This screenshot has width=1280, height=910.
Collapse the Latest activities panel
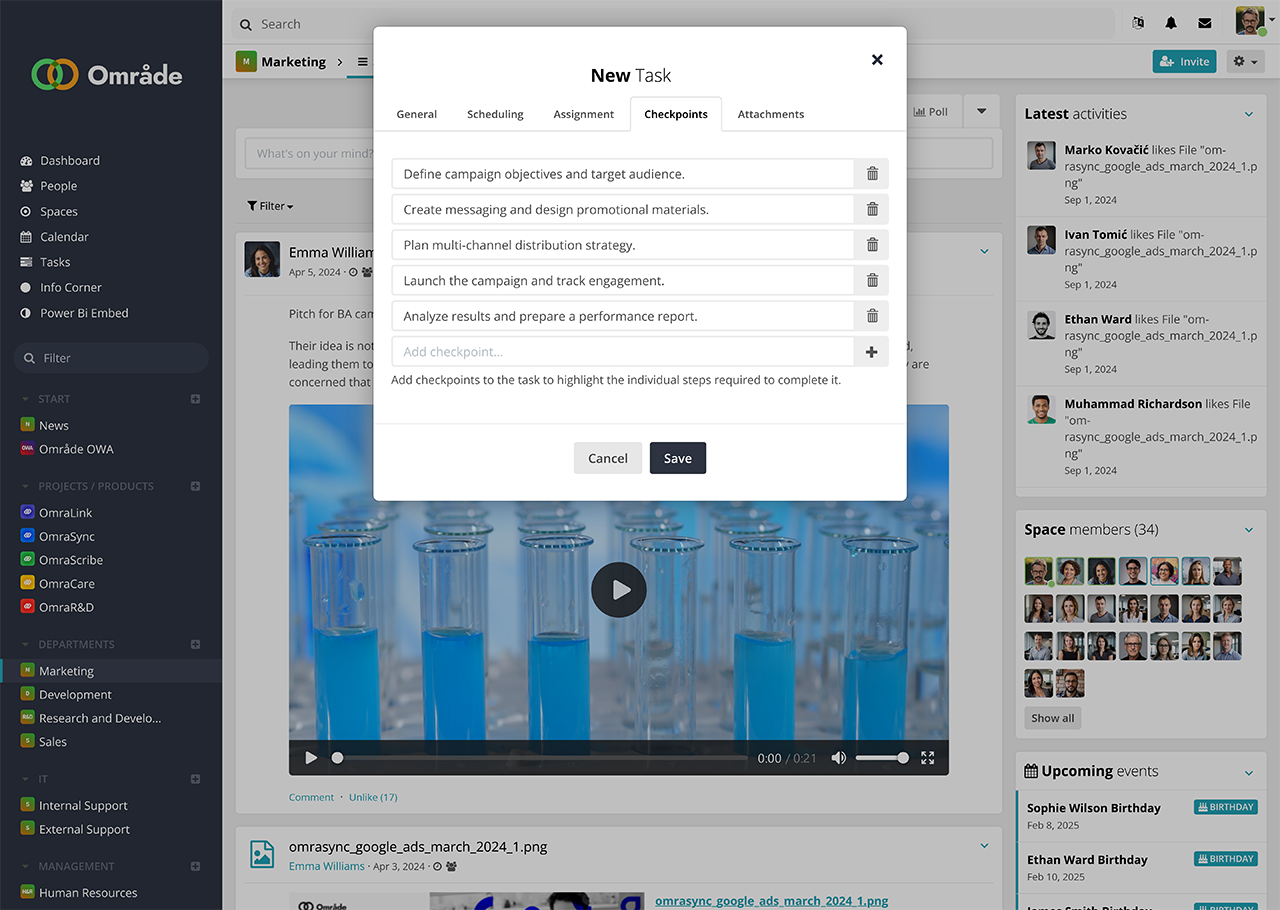coord(1249,114)
